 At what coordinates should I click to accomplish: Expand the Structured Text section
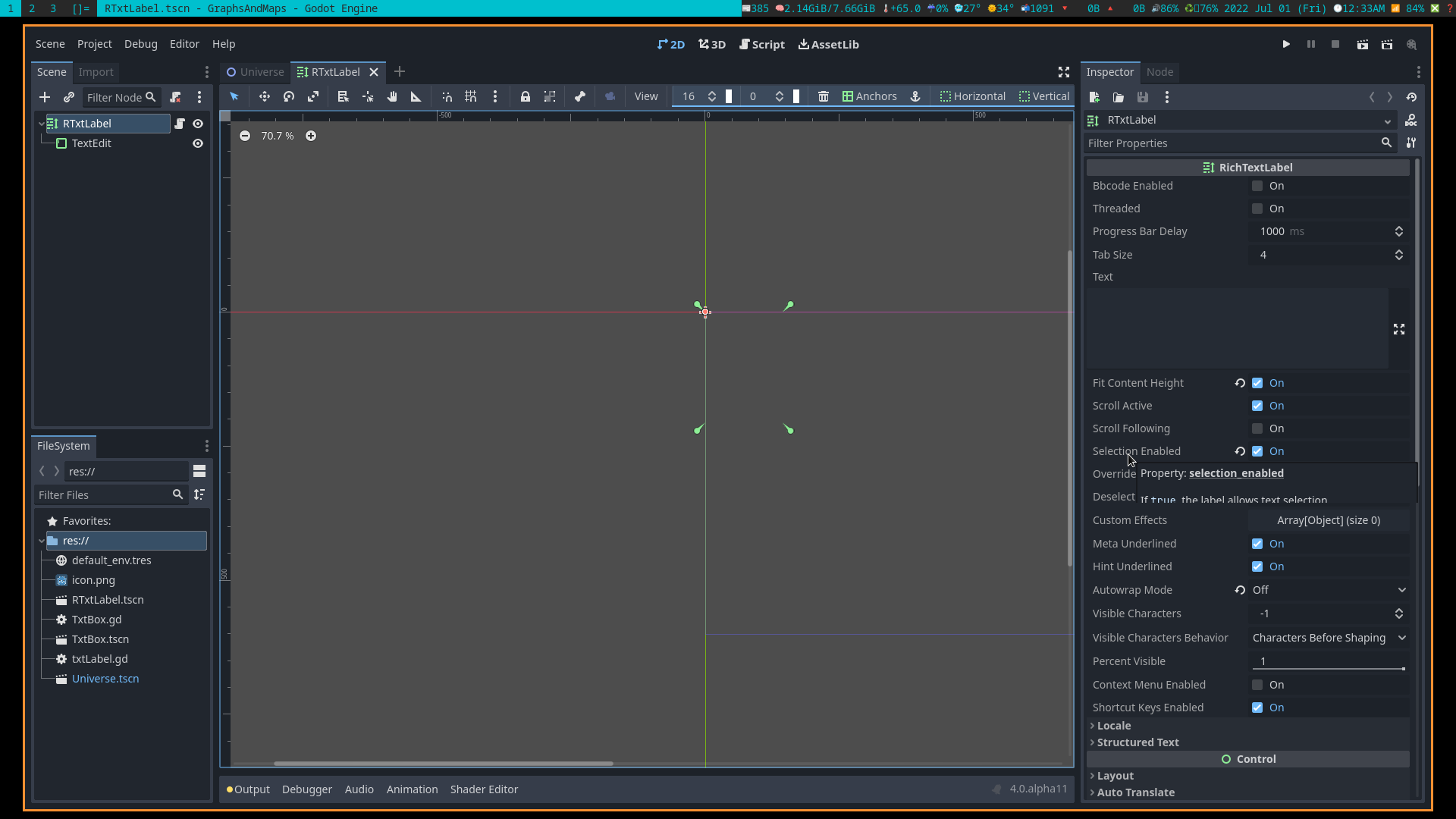point(1137,742)
